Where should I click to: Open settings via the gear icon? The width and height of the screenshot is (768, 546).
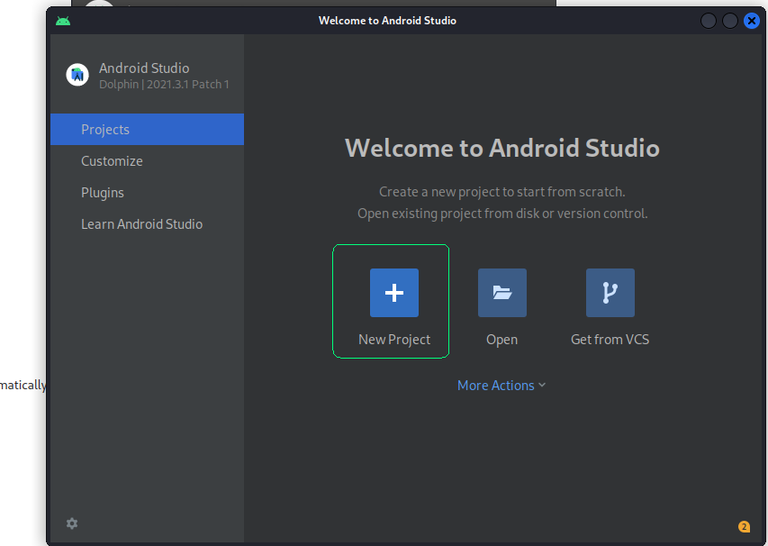click(72, 523)
